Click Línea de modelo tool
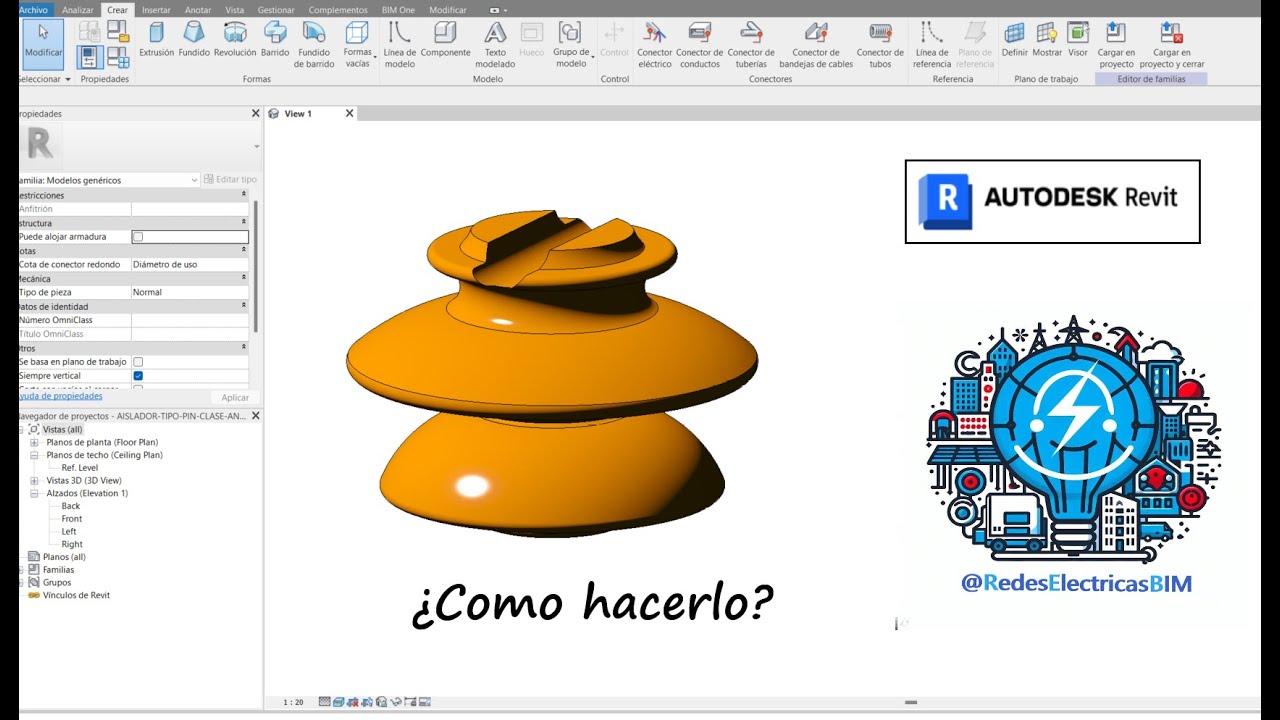 pyautogui.click(x=400, y=45)
